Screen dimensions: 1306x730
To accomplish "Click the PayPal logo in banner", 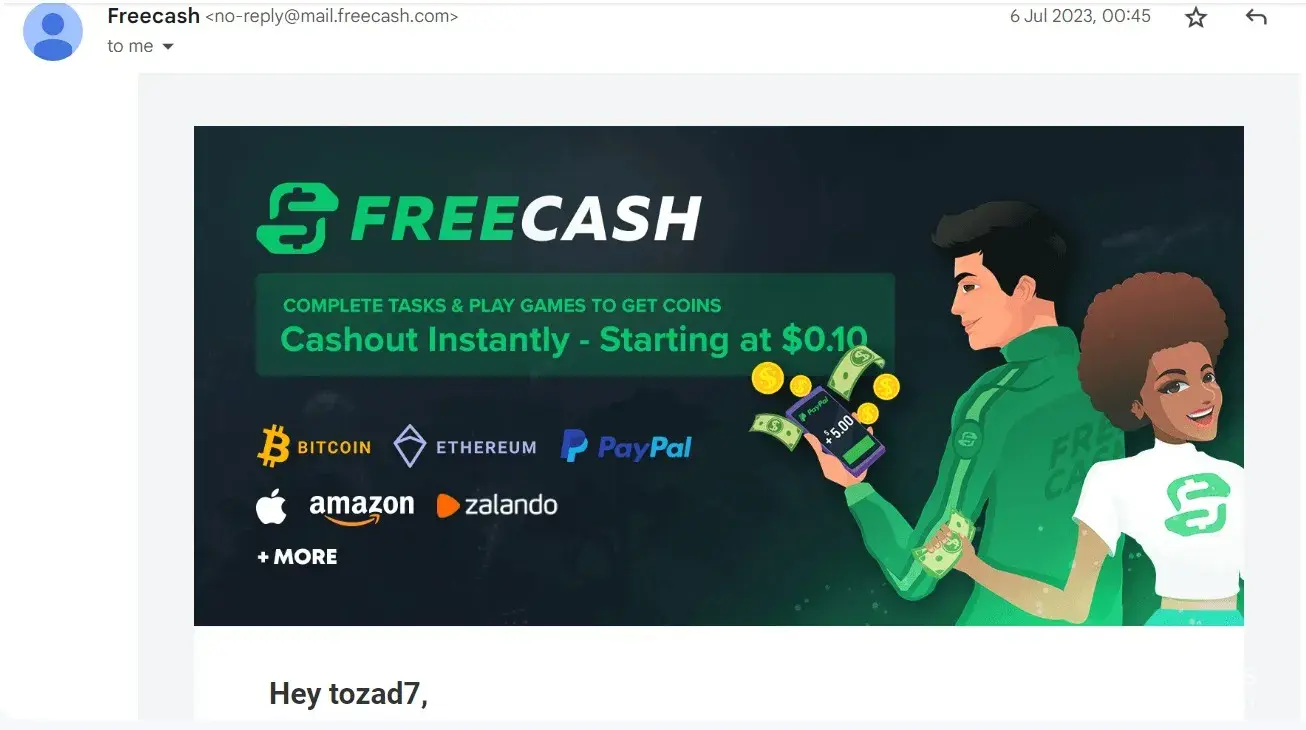I will [x=626, y=447].
